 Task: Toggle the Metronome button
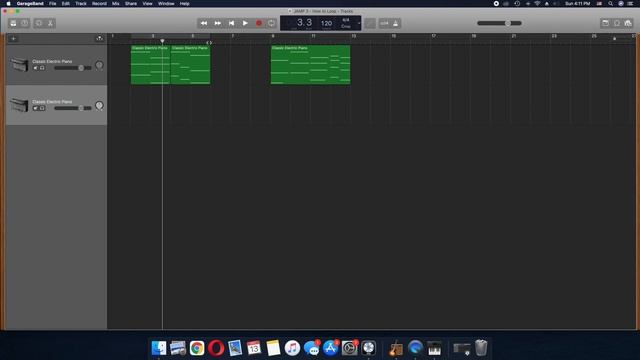(x=396, y=23)
